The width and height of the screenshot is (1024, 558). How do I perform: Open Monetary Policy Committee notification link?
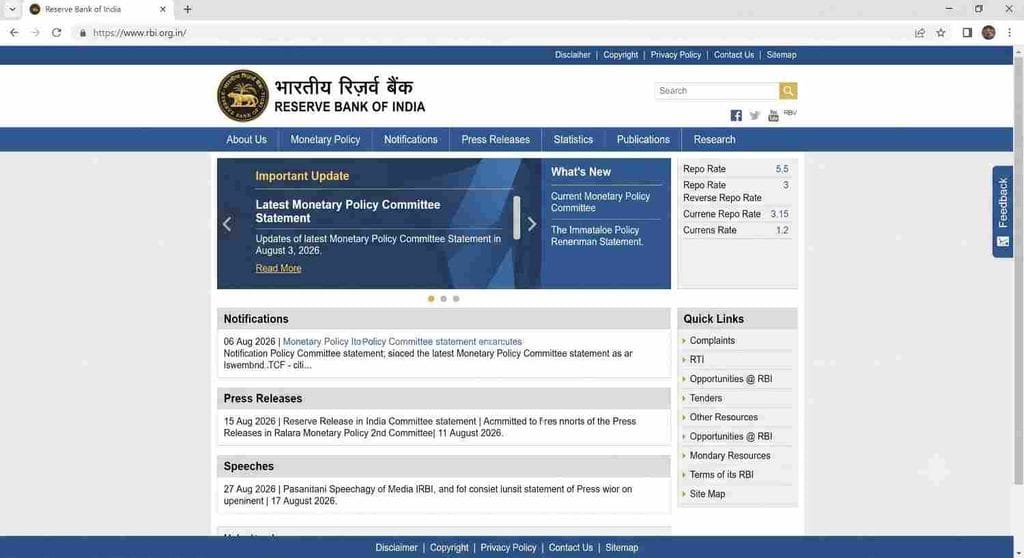(402, 342)
